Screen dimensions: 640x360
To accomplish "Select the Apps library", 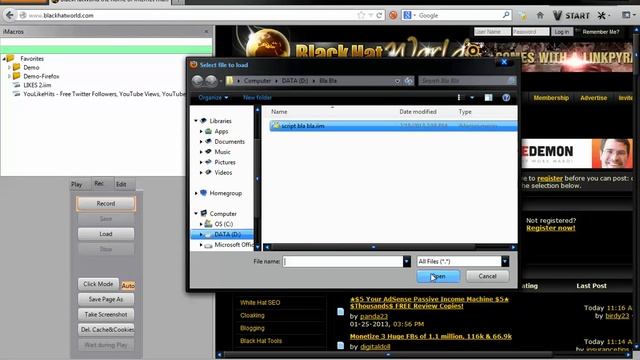I will point(221,131).
